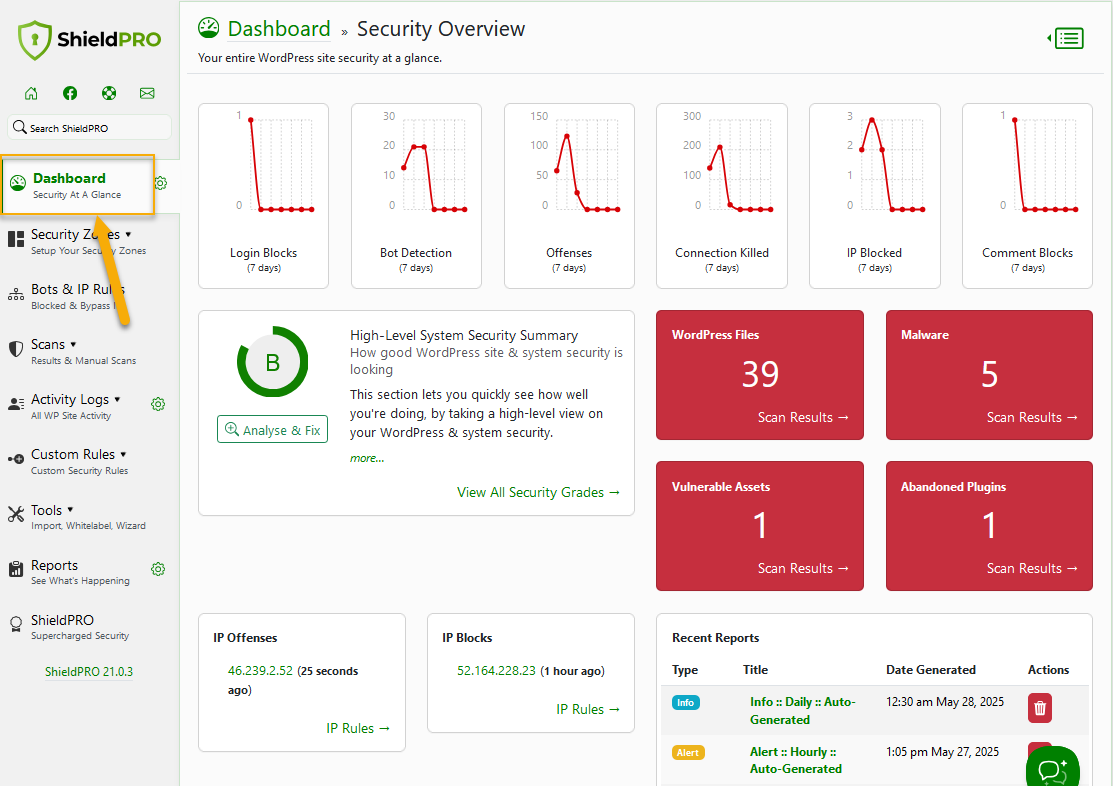Click the Custom Rules icon
Image resolution: width=1113 pixels, height=786 pixels.
(16, 459)
